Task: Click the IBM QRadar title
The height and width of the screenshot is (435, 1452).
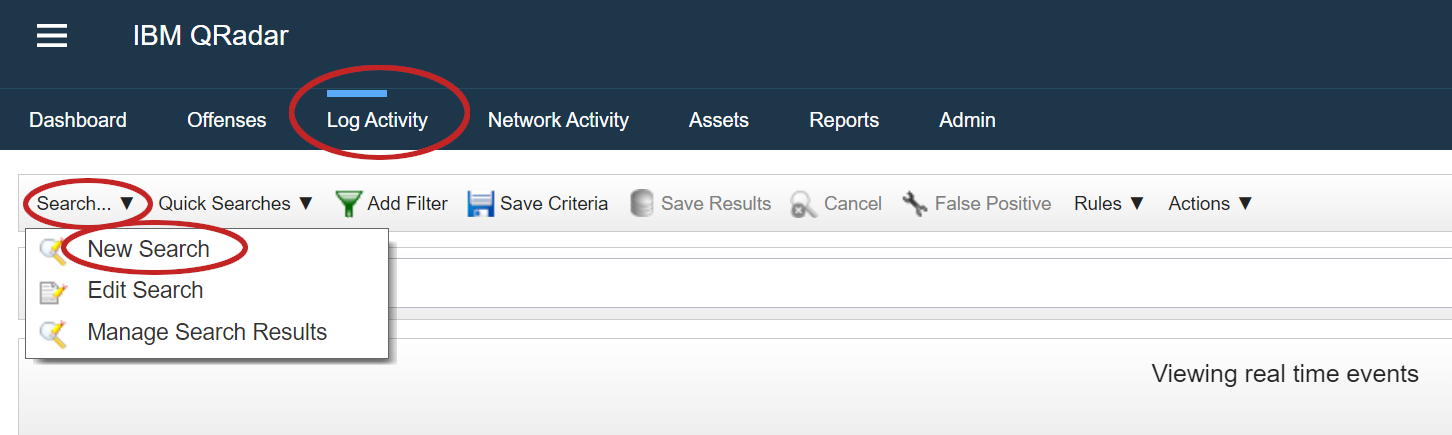Action: pos(210,36)
